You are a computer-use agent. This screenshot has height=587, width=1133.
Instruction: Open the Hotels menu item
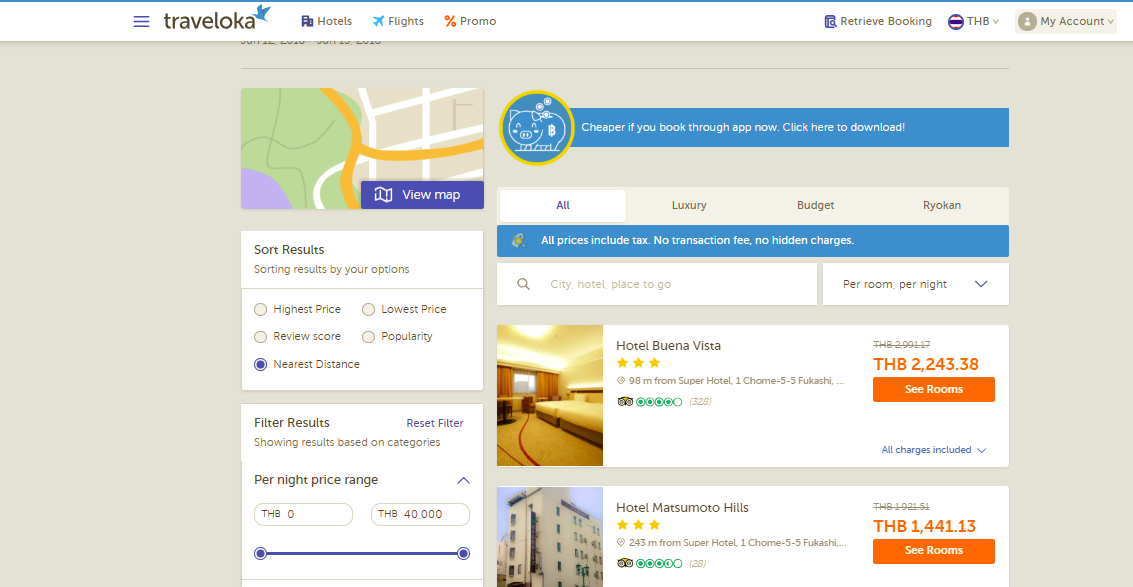pos(326,22)
